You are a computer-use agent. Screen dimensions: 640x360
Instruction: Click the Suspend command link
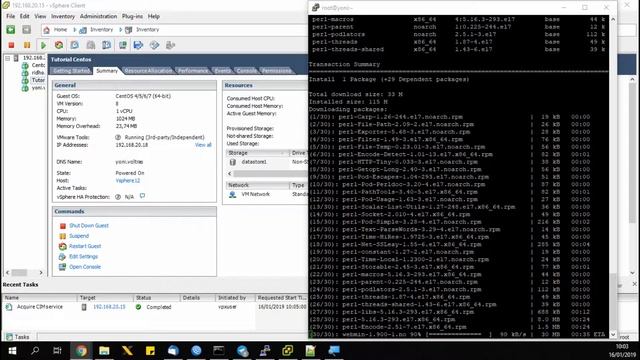pyautogui.click(x=79, y=236)
